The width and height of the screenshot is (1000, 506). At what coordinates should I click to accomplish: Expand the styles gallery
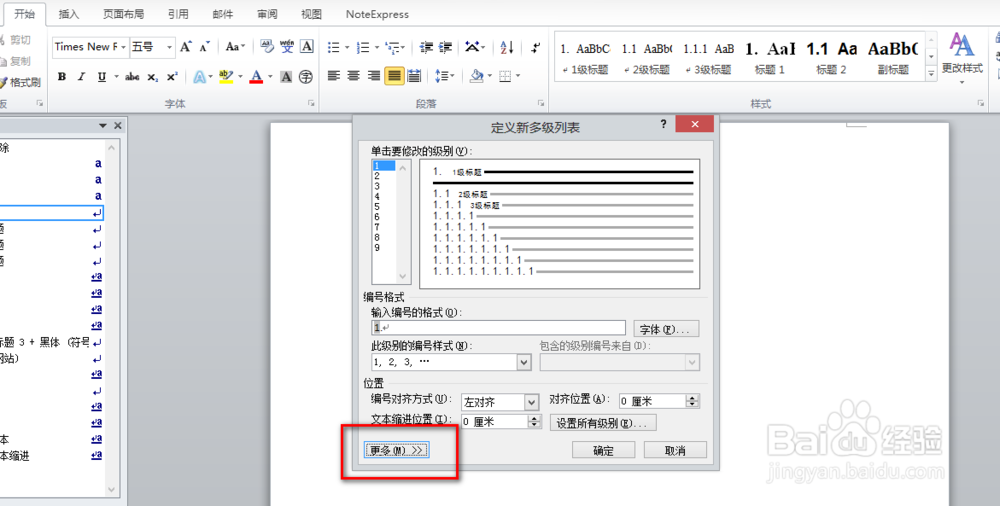point(931,74)
